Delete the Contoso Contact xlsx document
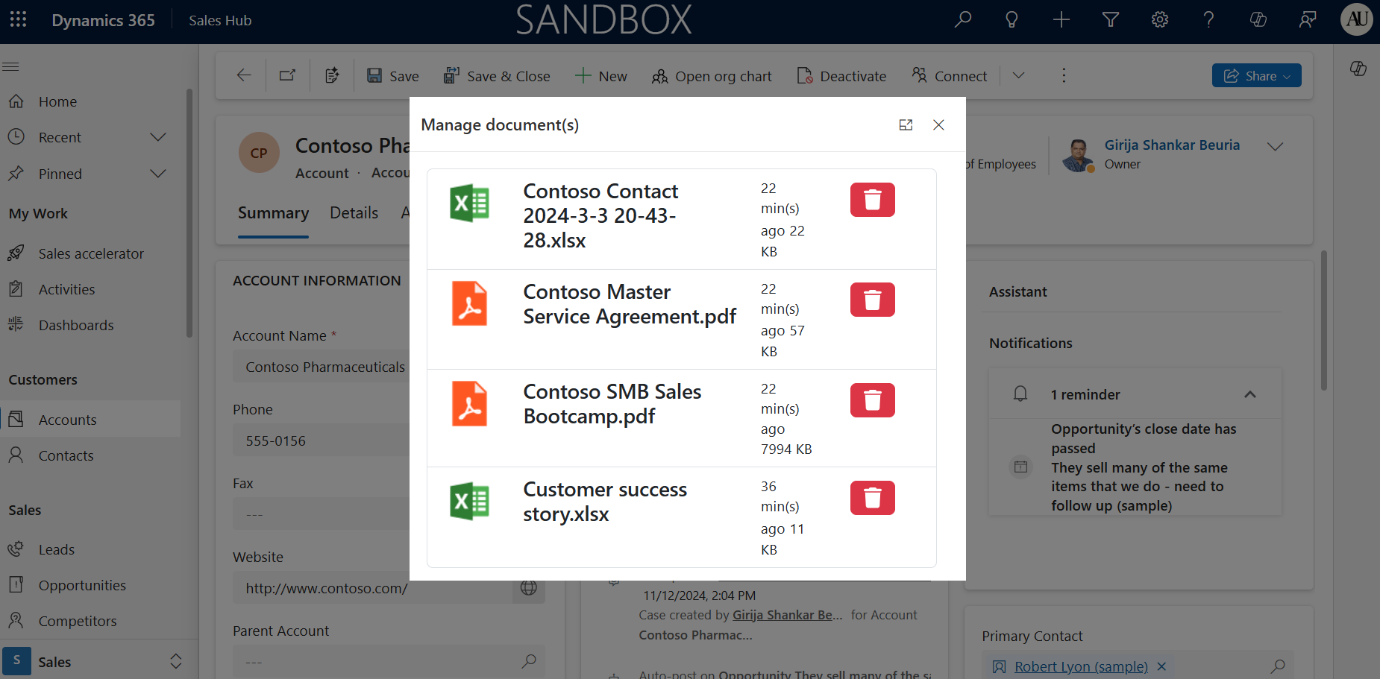The width and height of the screenshot is (1380, 679). click(x=872, y=200)
